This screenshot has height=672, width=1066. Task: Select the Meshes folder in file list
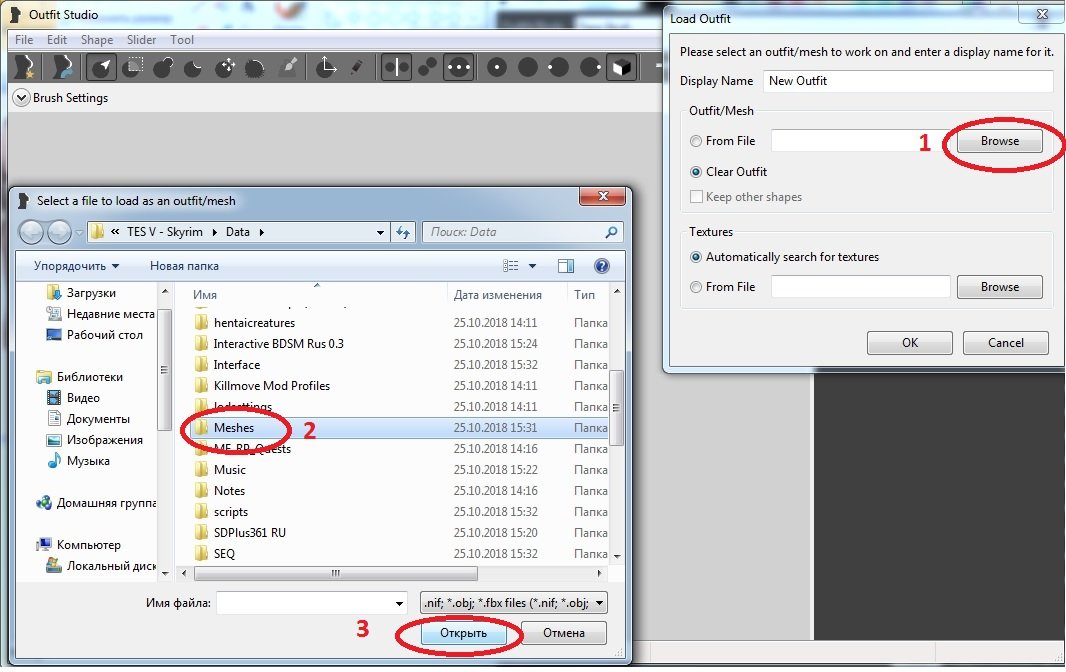pyautogui.click(x=234, y=428)
